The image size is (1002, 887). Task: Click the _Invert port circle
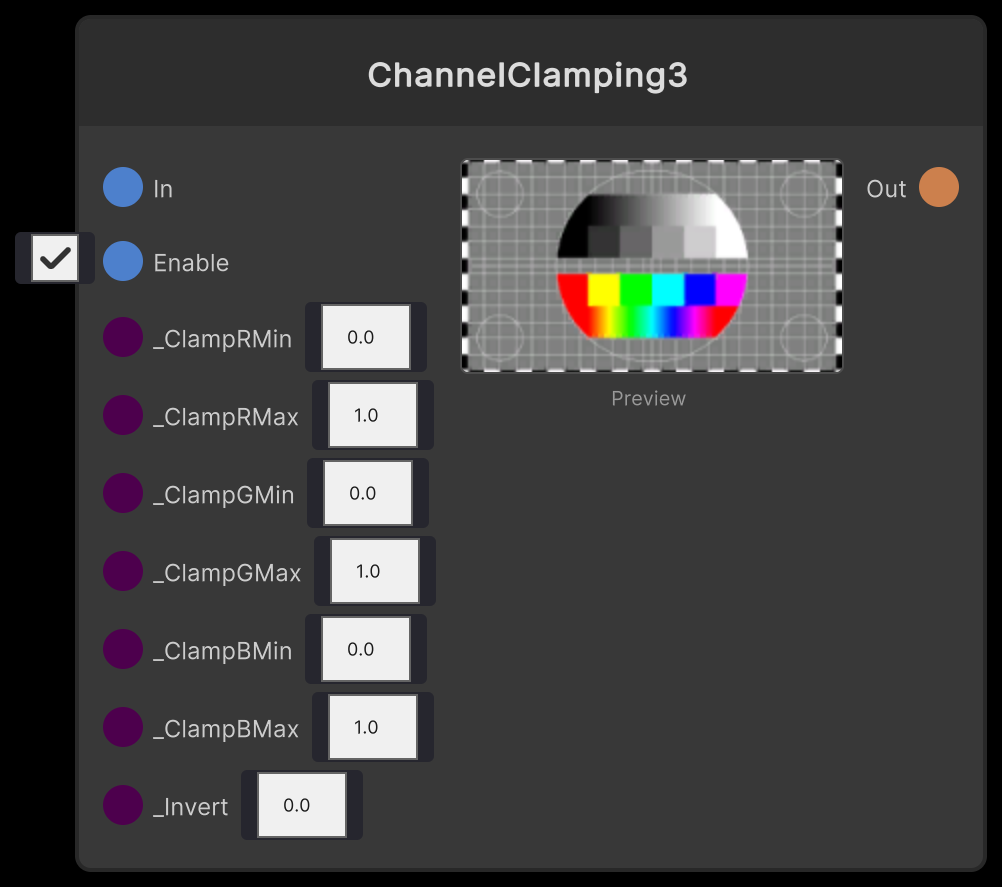(x=122, y=805)
